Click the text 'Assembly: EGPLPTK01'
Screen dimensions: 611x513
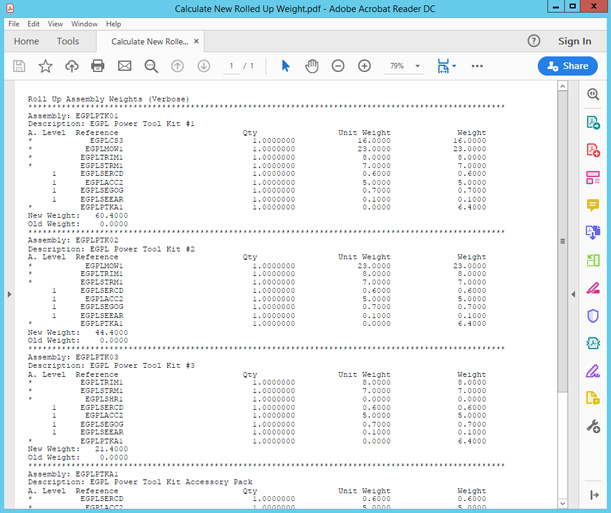coord(73,116)
